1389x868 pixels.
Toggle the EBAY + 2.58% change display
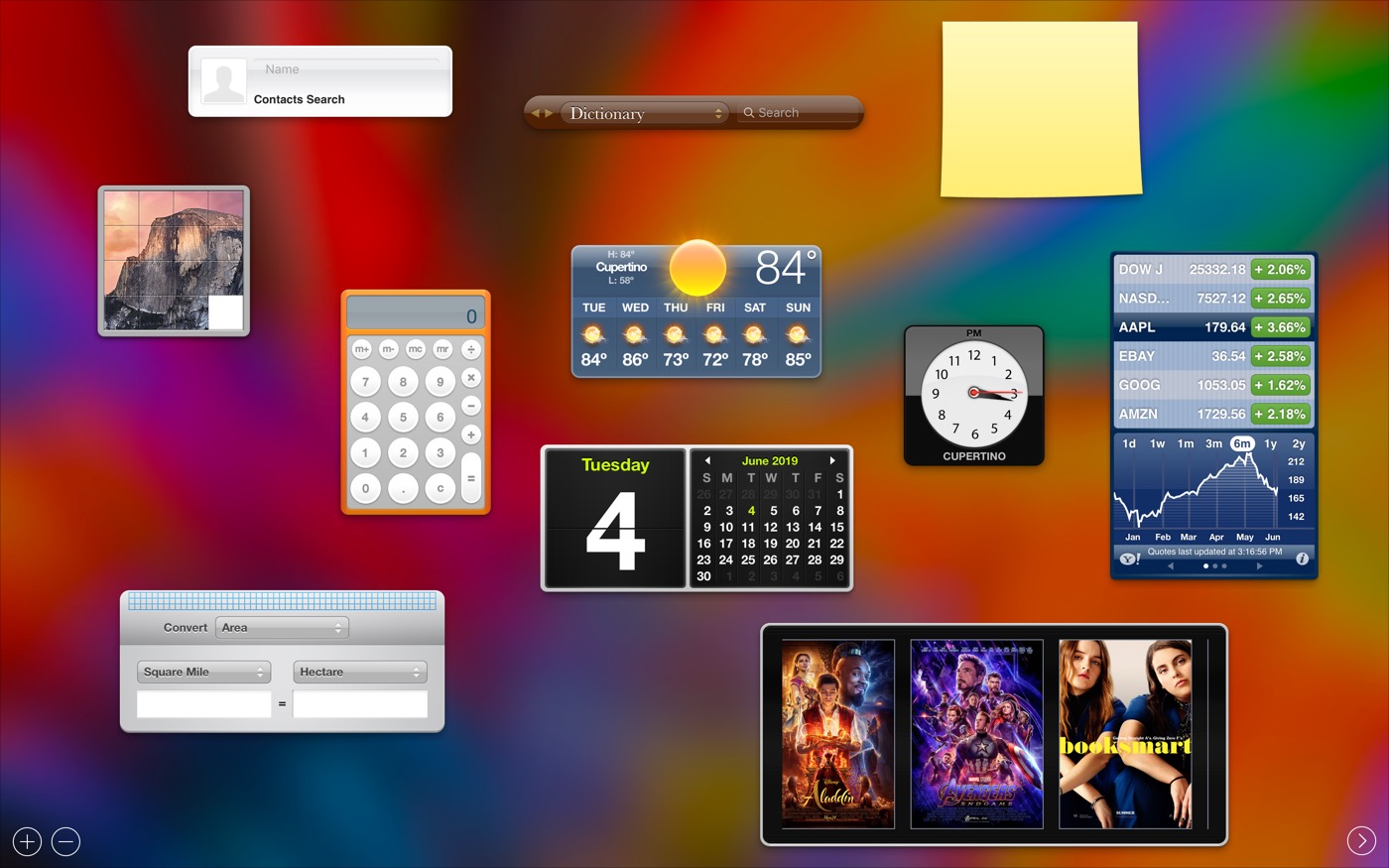tap(1280, 356)
